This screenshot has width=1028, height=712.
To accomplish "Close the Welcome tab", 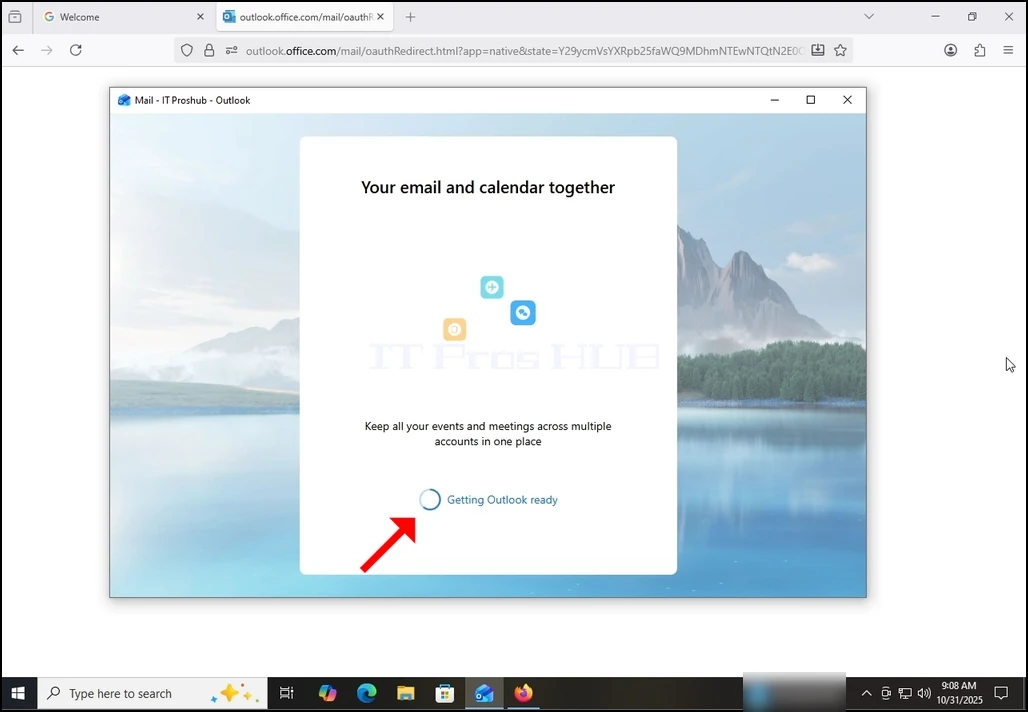I will pyautogui.click(x=201, y=17).
